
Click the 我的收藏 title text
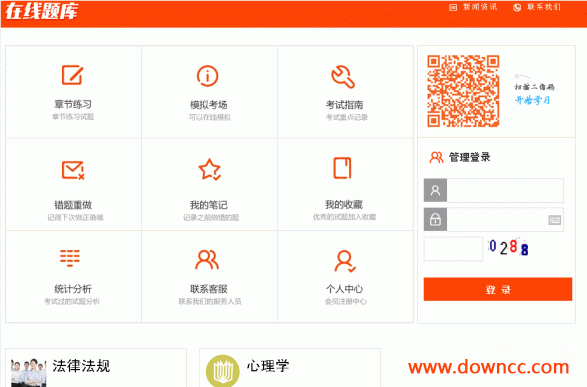click(344, 205)
